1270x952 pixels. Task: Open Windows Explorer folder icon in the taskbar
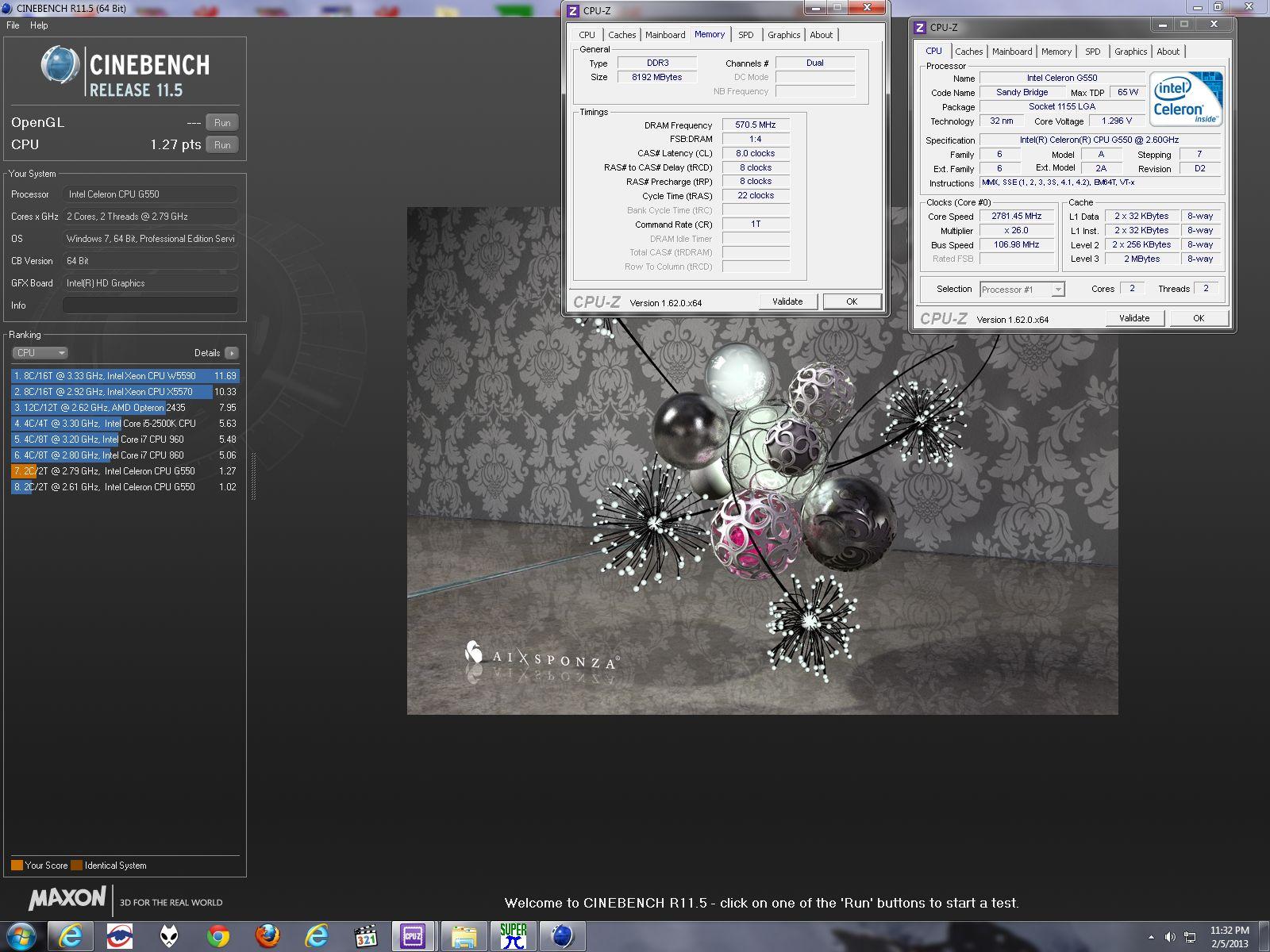464,936
